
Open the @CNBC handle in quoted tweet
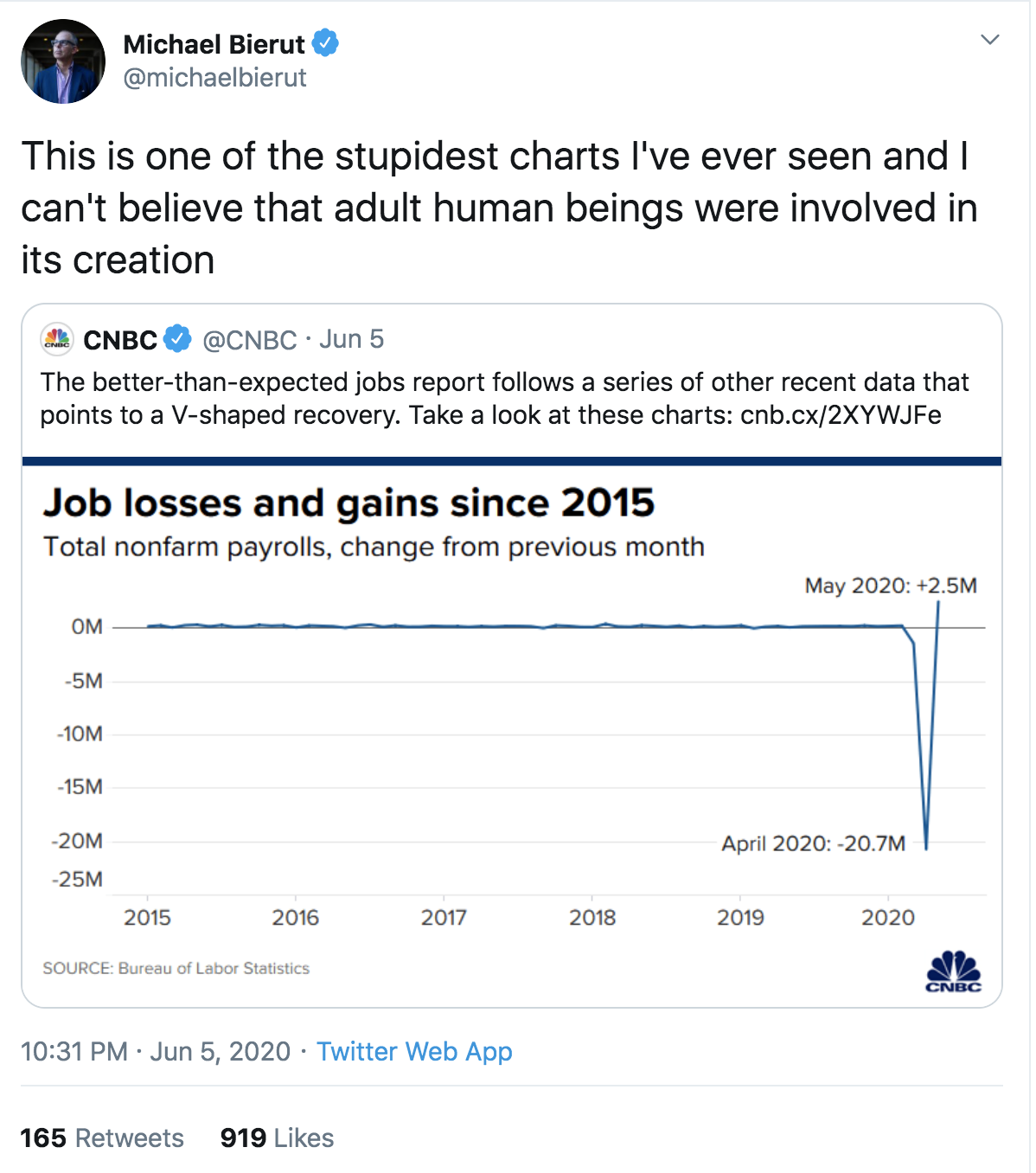point(249,340)
